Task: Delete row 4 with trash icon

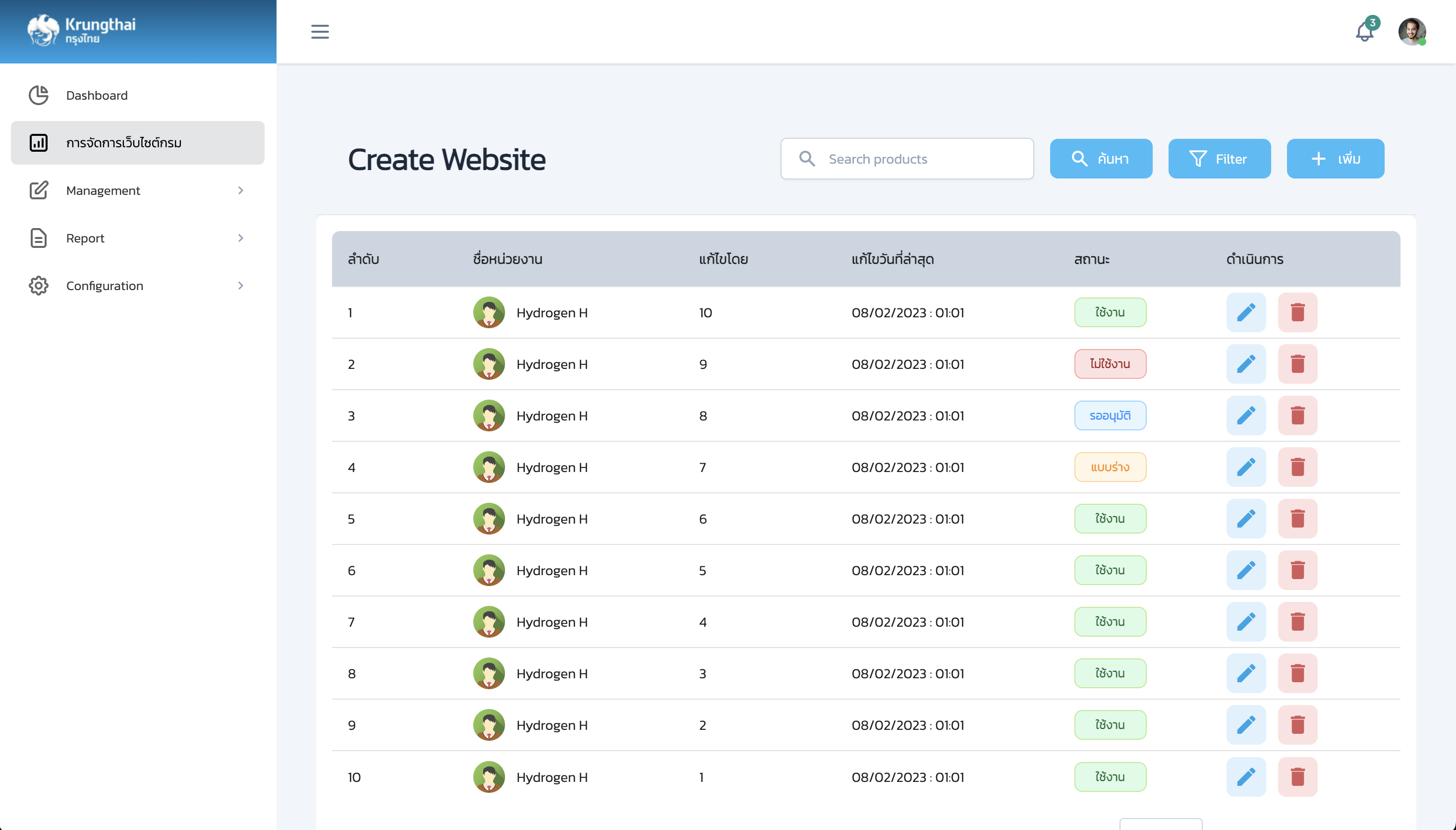Action: pyautogui.click(x=1297, y=467)
